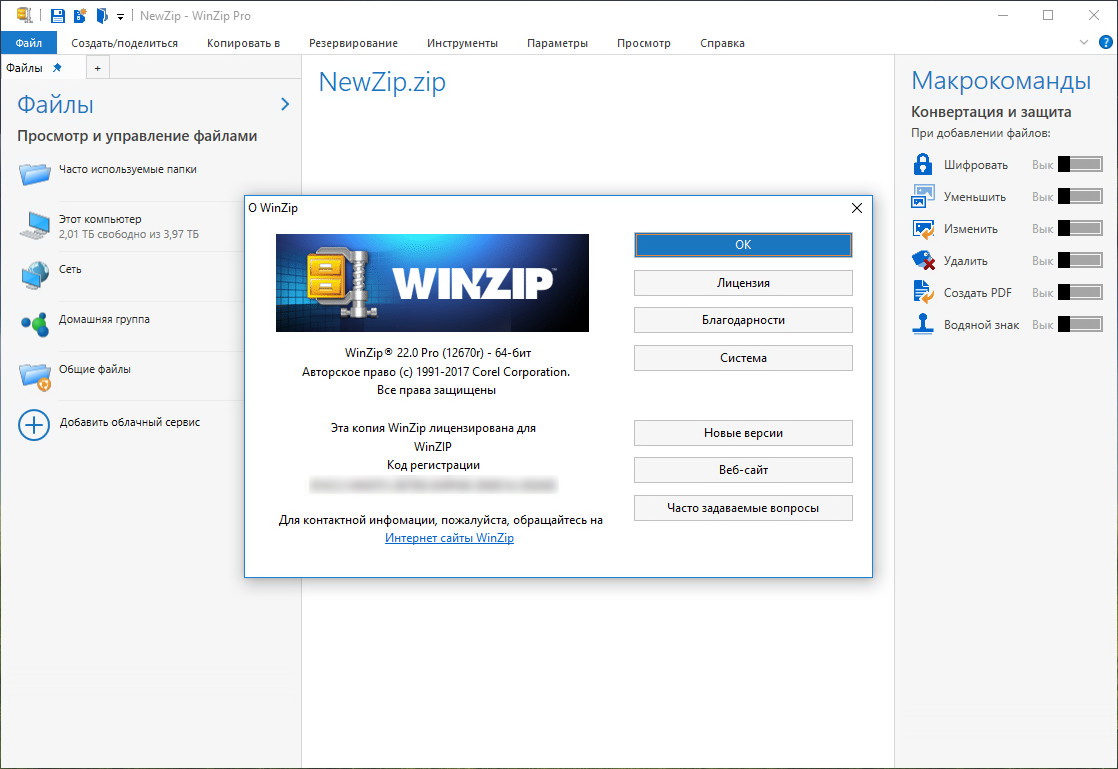The image size is (1118, 769).
Task: Open the Параметры ribbon tab
Action: (x=557, y=43)
